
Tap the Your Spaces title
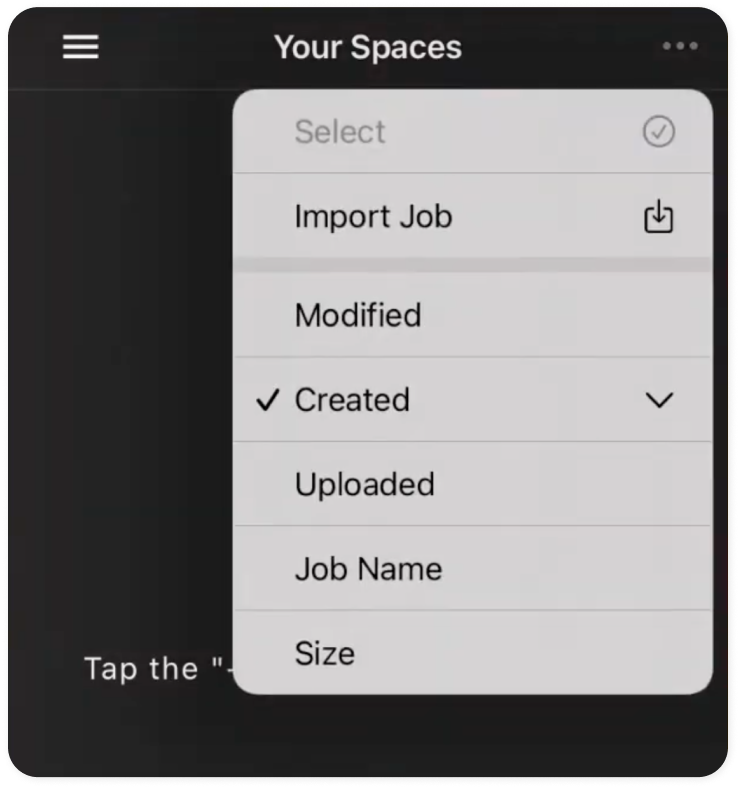click(x=368, y=48)
